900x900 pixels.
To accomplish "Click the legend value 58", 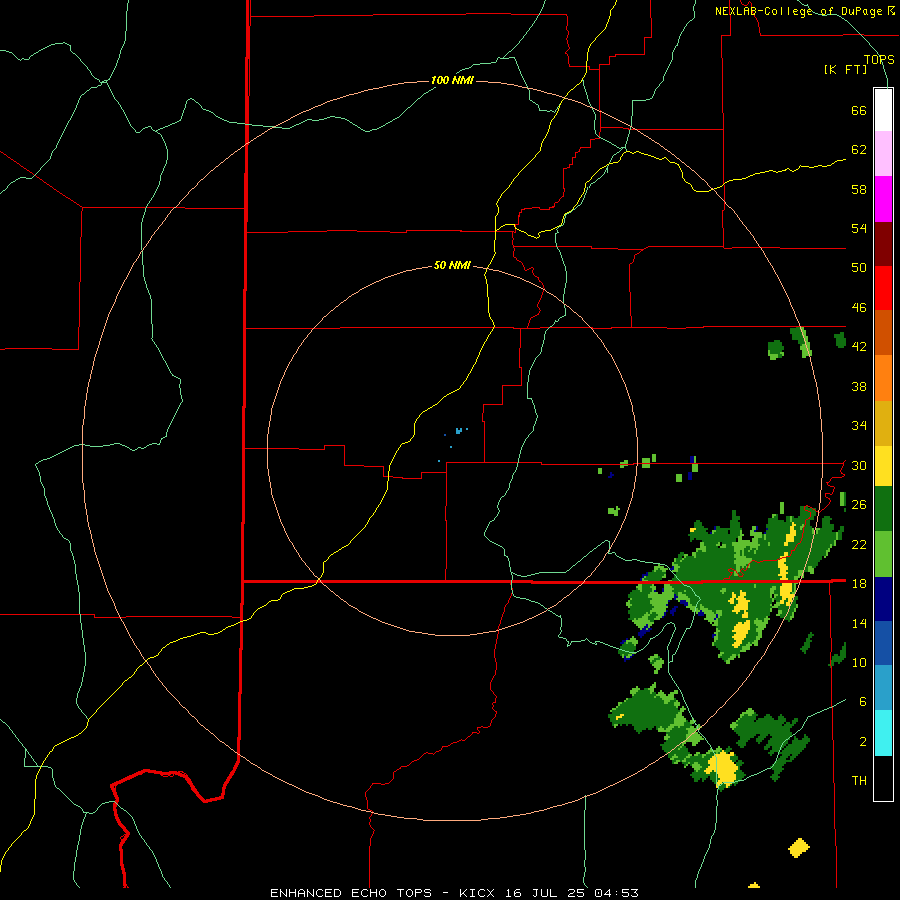I will (859, 189).
